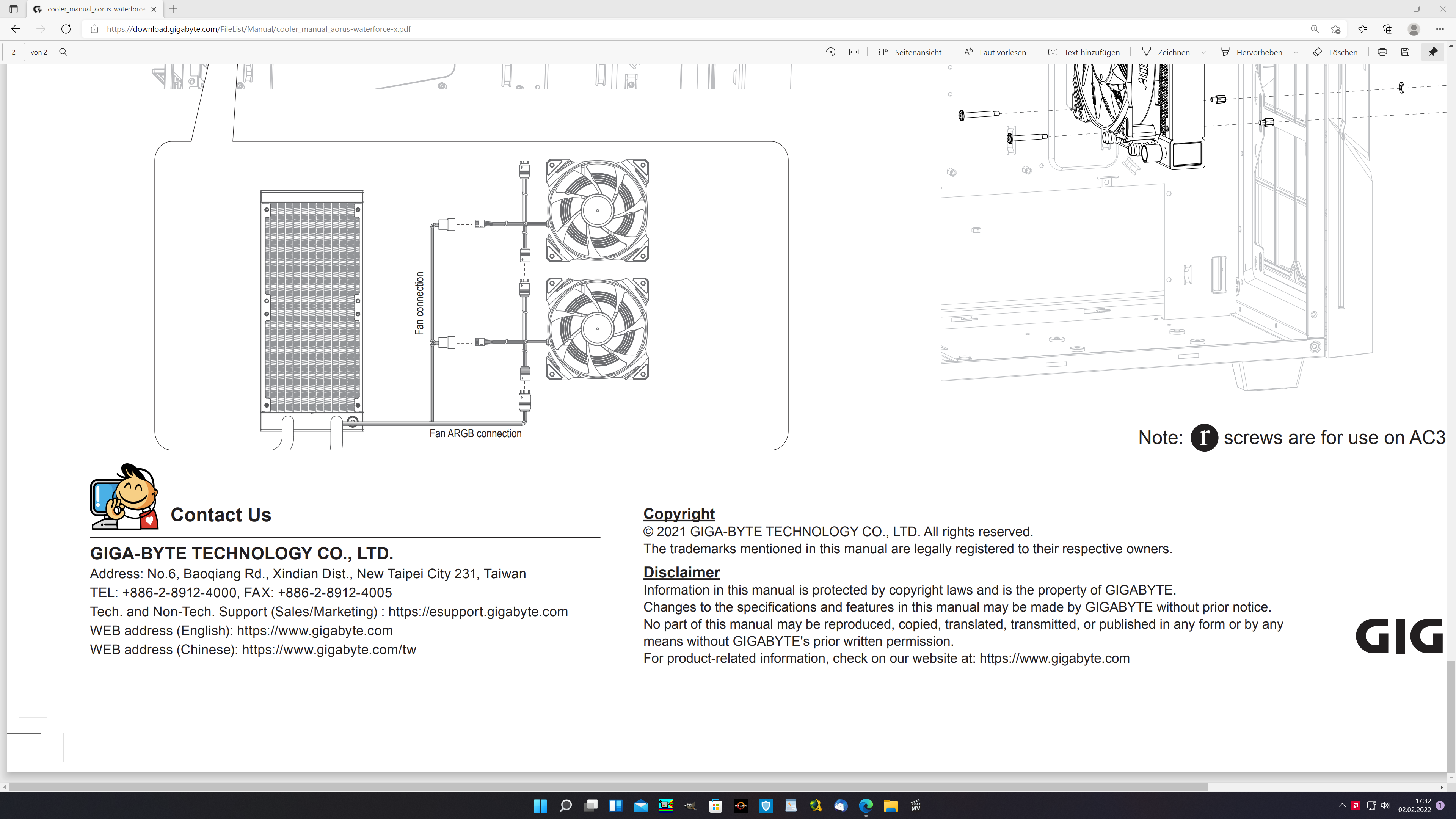Screen dimensions: 1456x819
Task: Toggle the Laut vorlesen read aloud
Action: click(995, 52)
